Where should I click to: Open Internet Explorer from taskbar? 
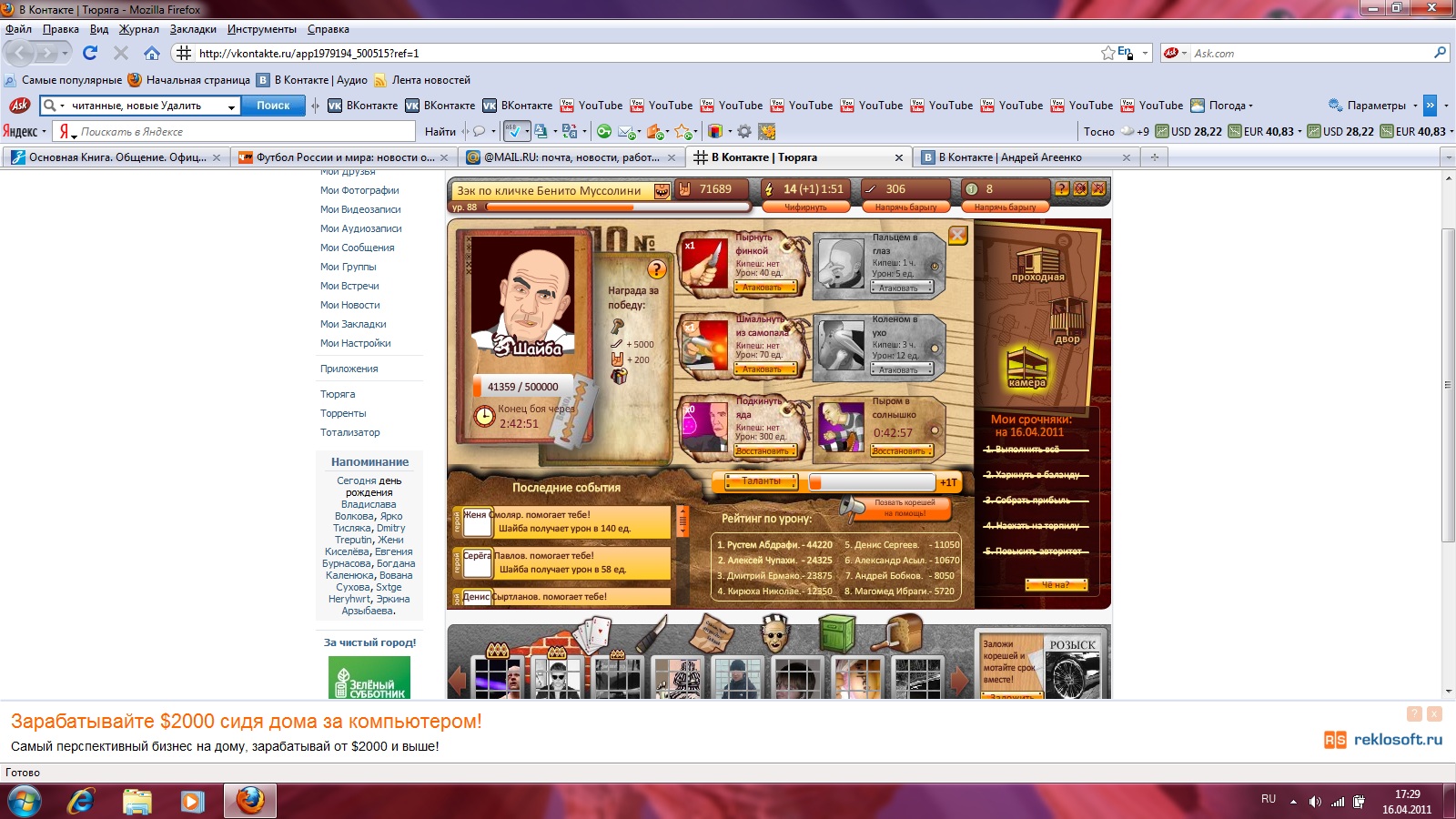coord(81,801)
